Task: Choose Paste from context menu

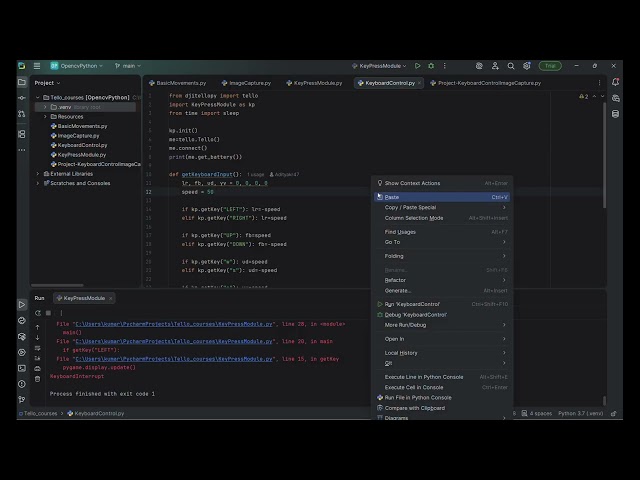Action: pyautogui.click(x=442, y=197)
